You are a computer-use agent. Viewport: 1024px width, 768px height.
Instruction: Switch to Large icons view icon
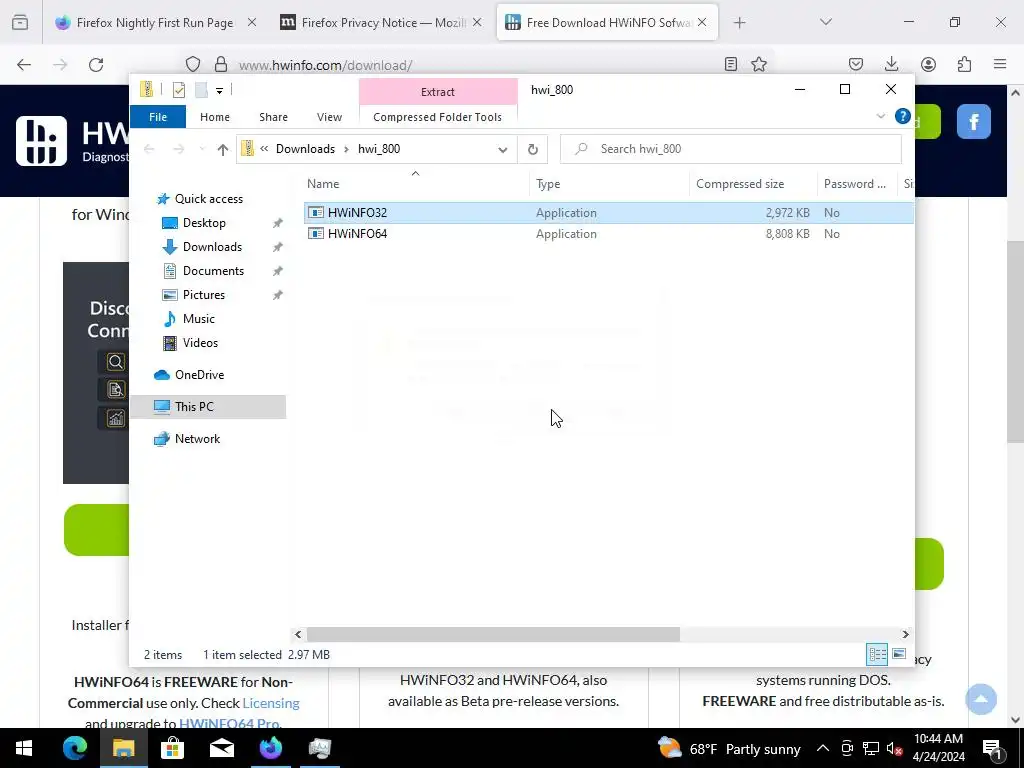[x=899, y=654]
